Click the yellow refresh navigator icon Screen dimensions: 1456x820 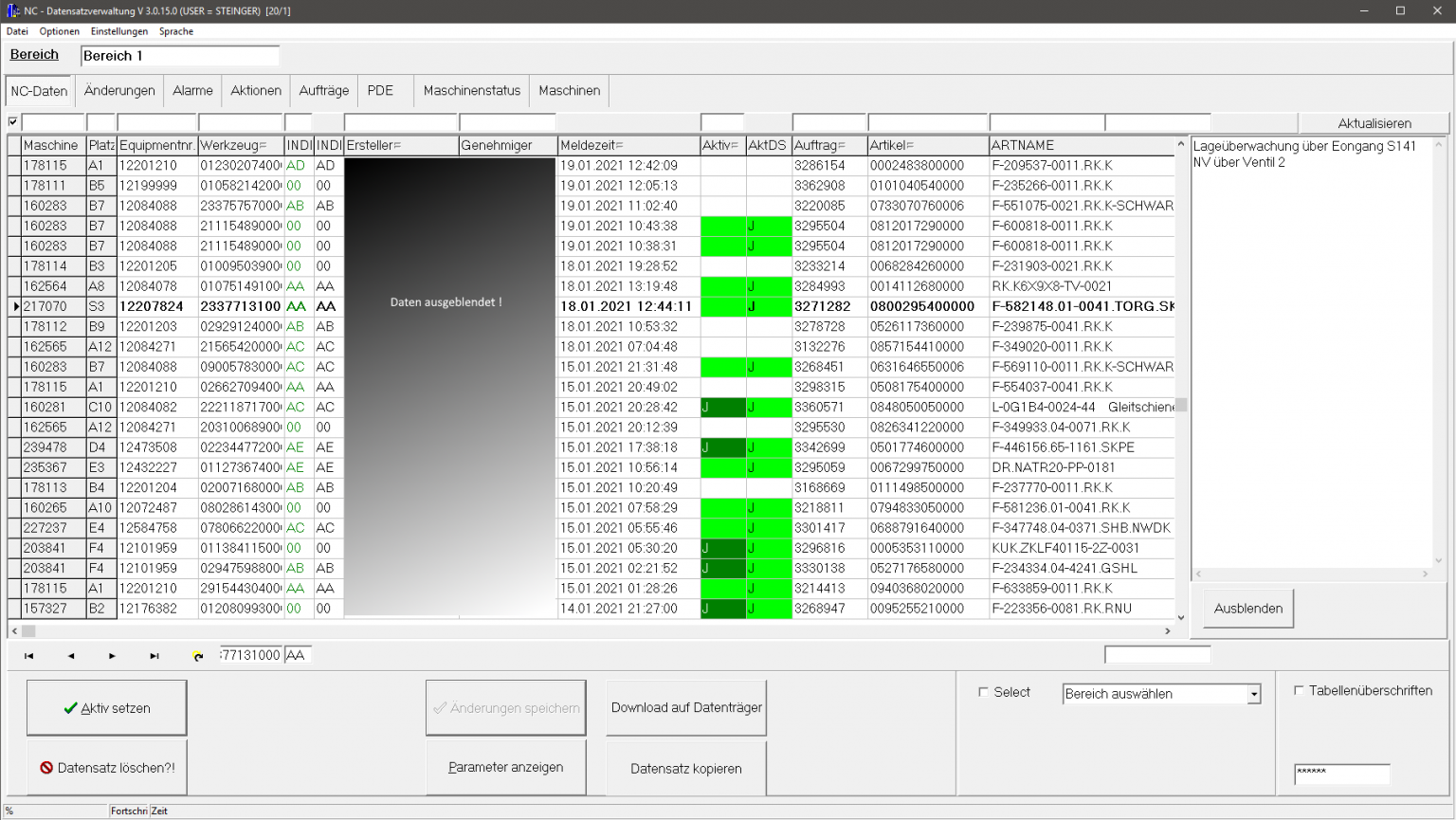tap(198, 656)
